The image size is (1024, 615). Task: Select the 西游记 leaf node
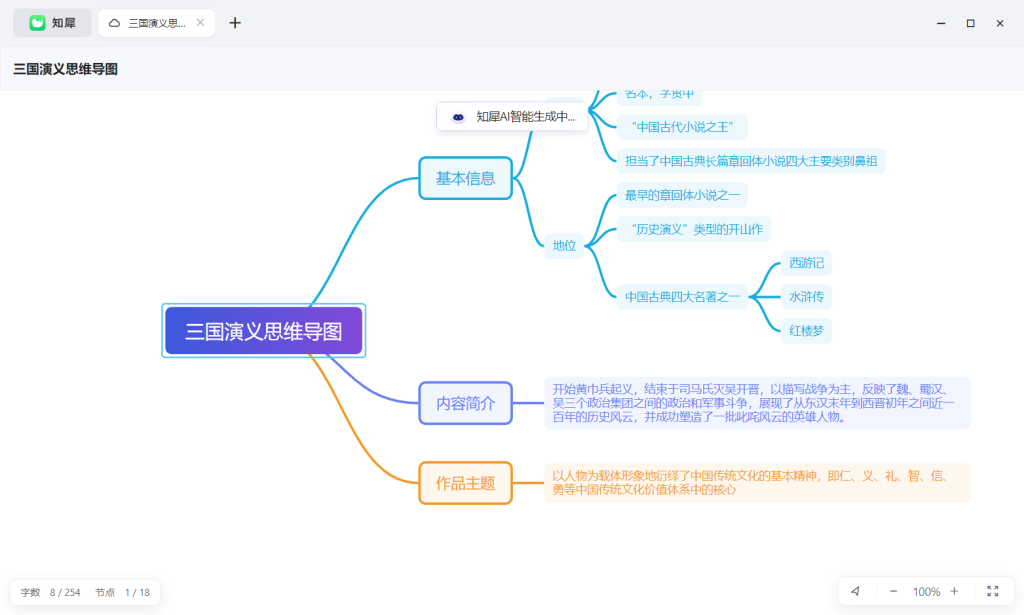click(807, 262)
